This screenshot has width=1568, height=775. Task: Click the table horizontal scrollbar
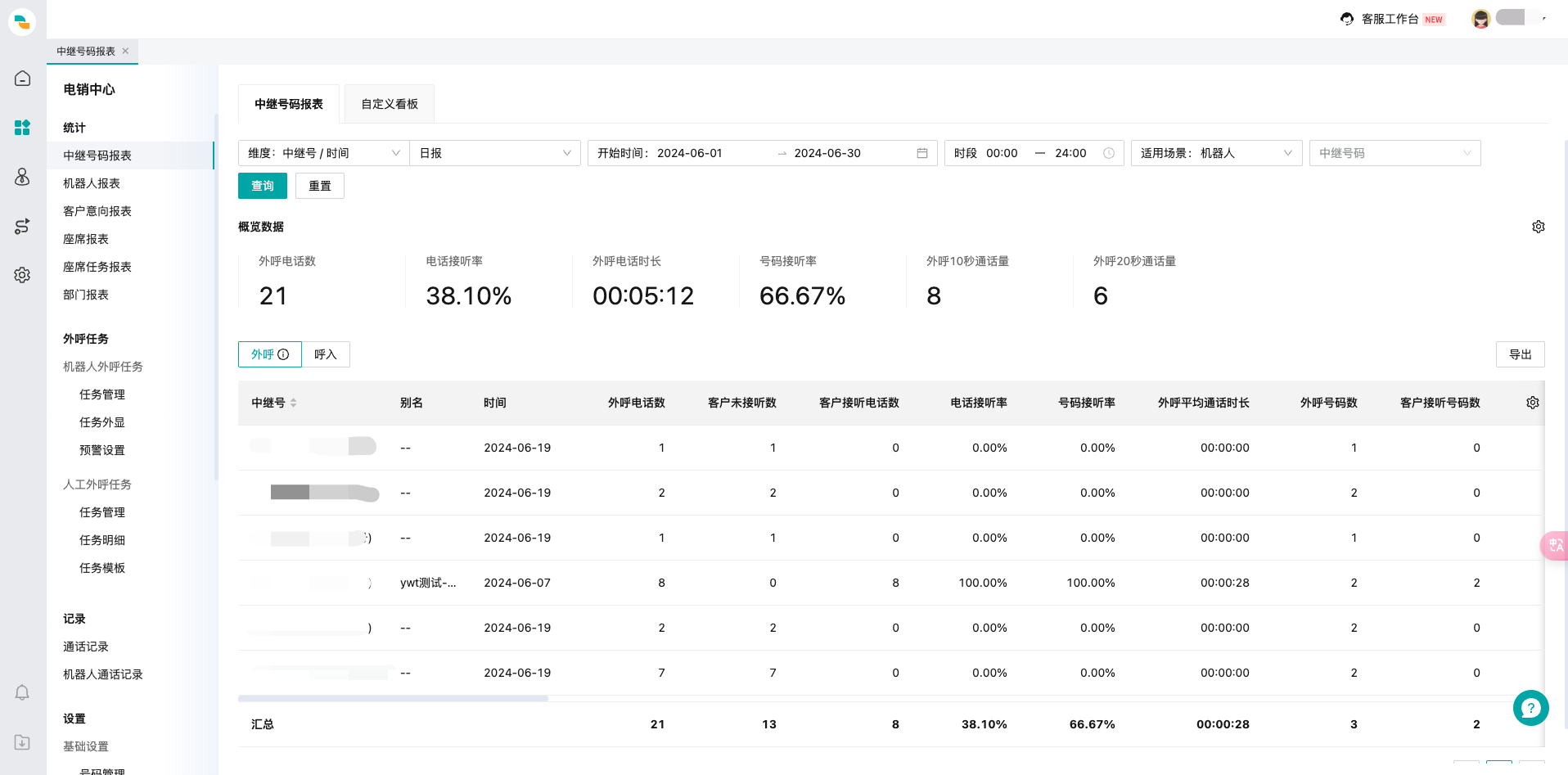pos(393,699)
